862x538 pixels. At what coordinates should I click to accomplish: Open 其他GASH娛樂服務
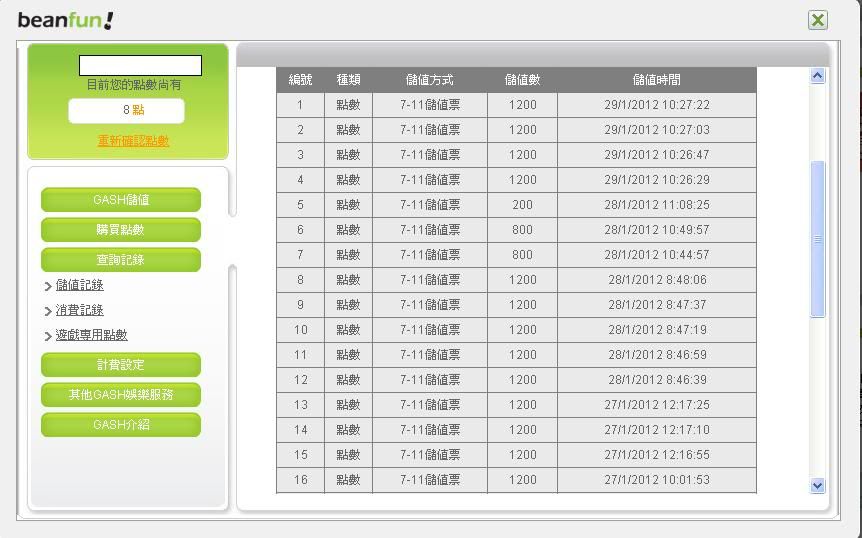pyautogui.click(x=121, y=395)
